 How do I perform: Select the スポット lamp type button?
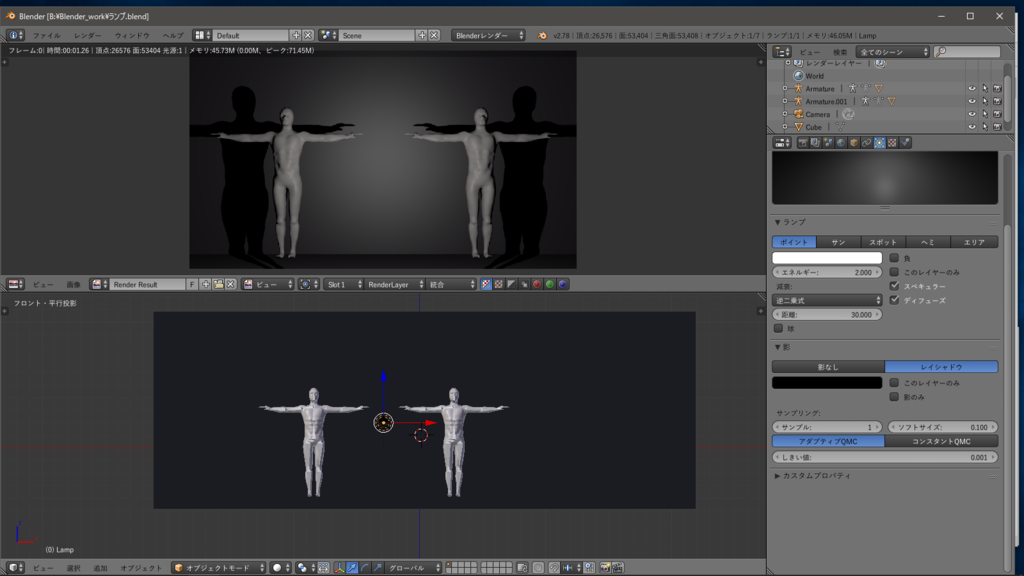click(x=883, y=242)
